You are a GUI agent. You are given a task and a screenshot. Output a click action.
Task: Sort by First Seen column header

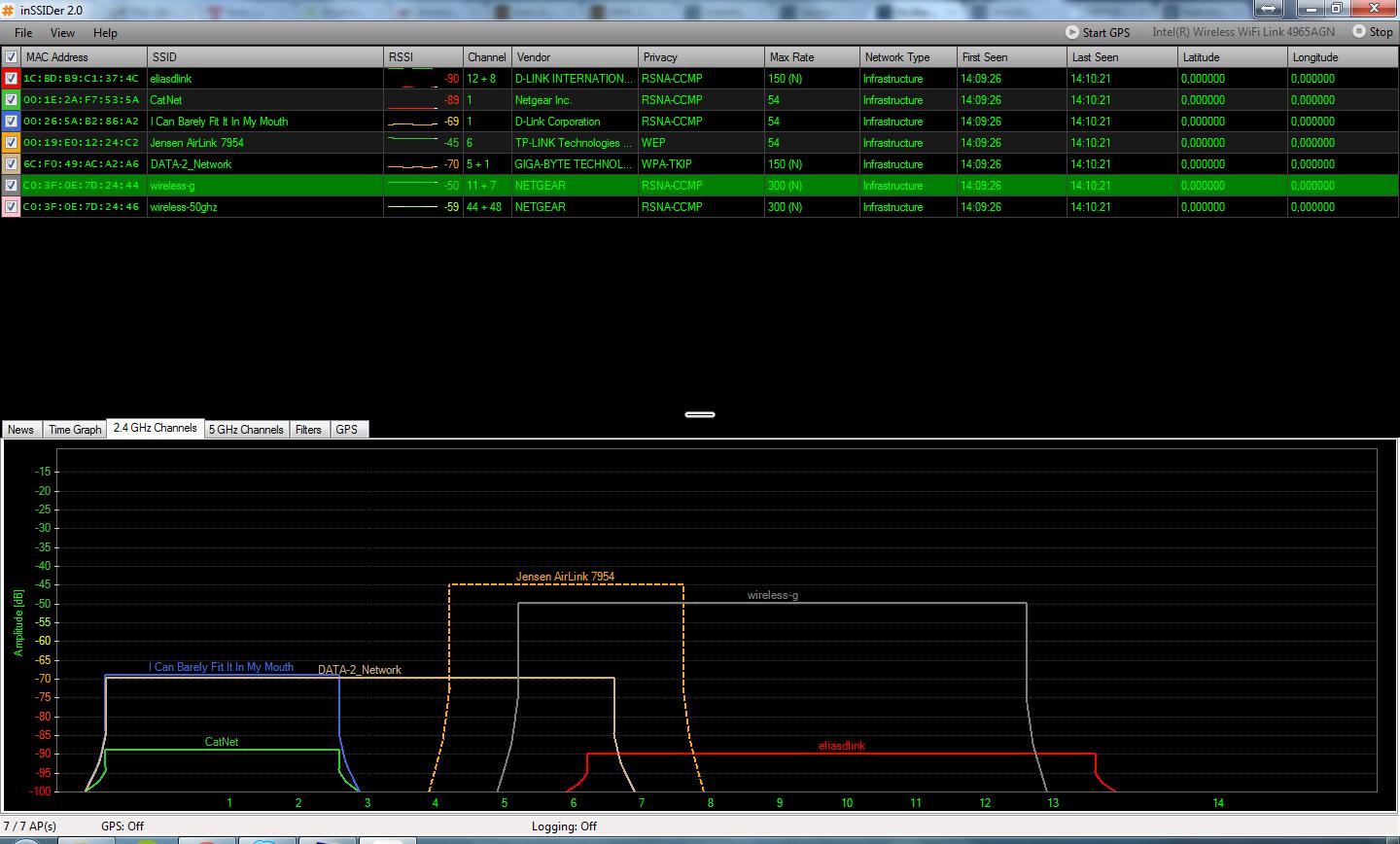1012,57
